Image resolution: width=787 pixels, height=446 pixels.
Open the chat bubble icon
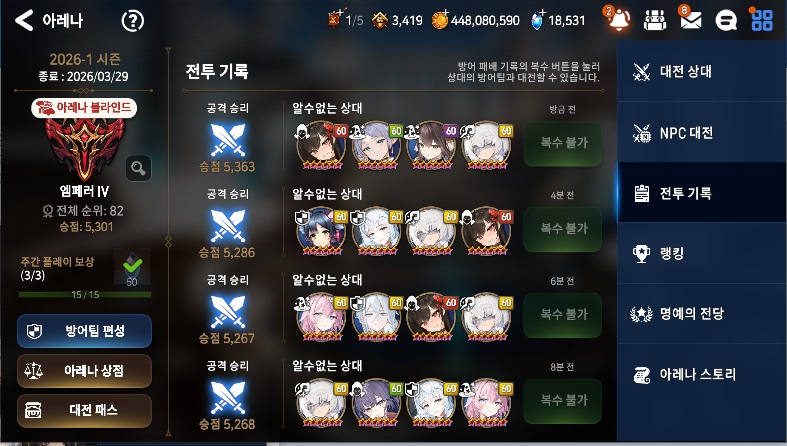(726, 21)
